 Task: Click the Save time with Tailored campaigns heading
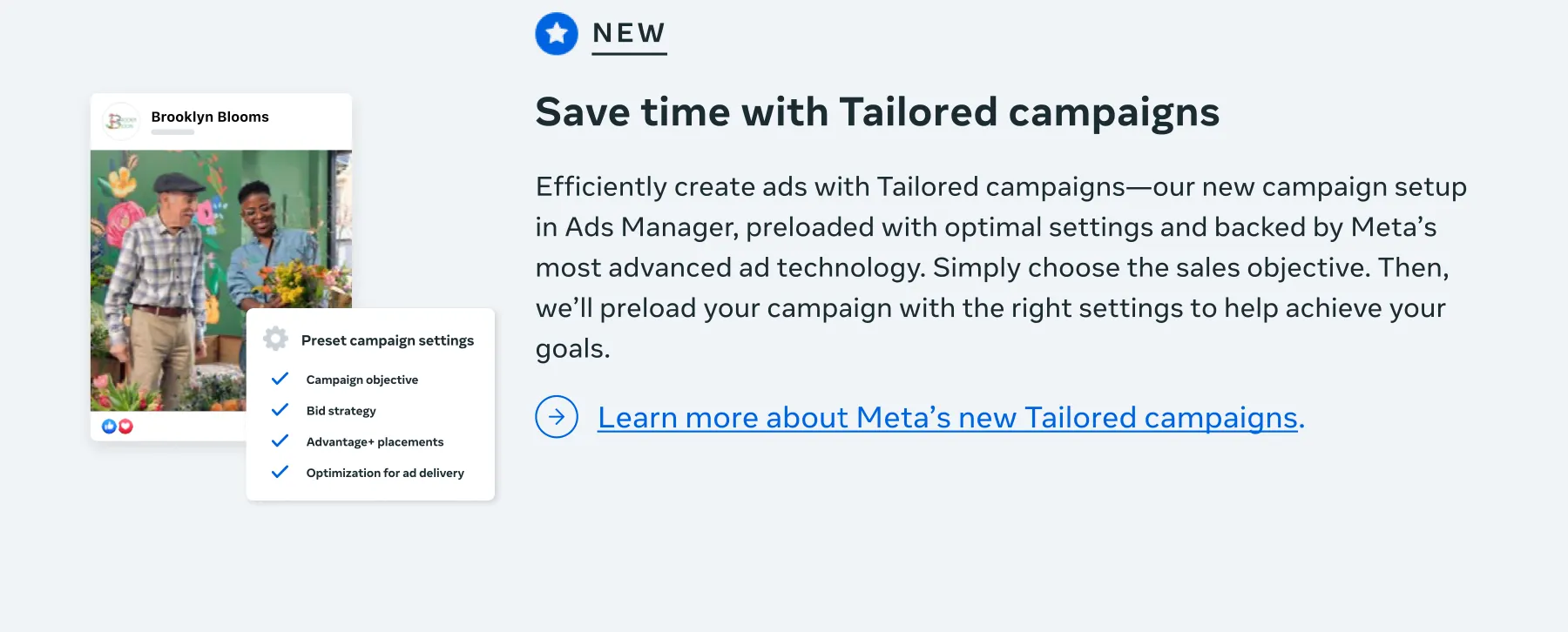(877, 112)
